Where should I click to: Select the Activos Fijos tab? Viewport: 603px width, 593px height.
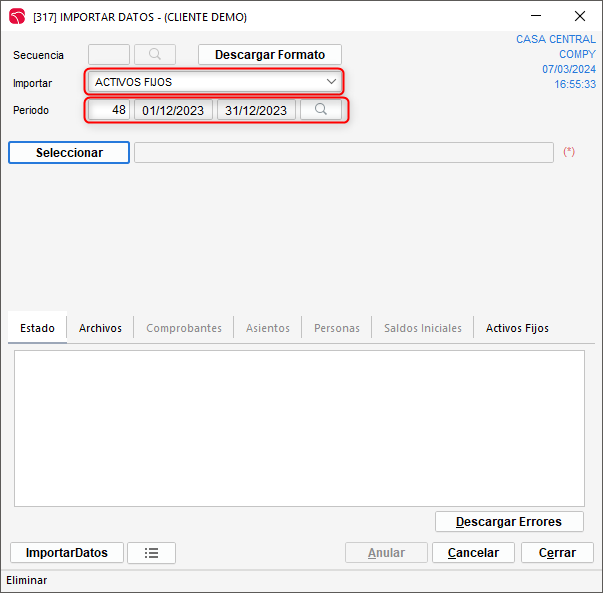(517, 328)
